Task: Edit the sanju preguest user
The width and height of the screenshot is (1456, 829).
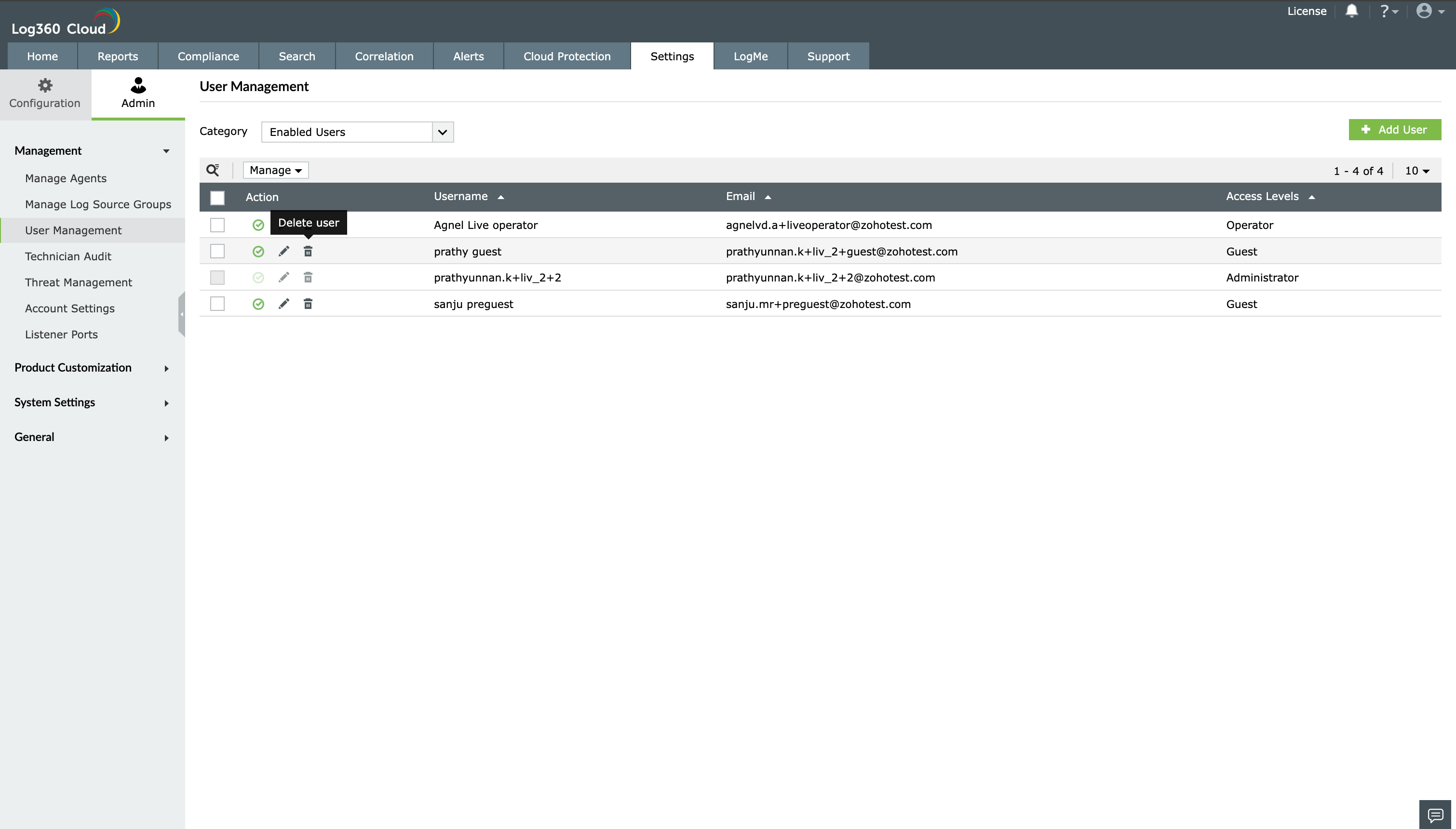Action: click(x=283, y=304)
